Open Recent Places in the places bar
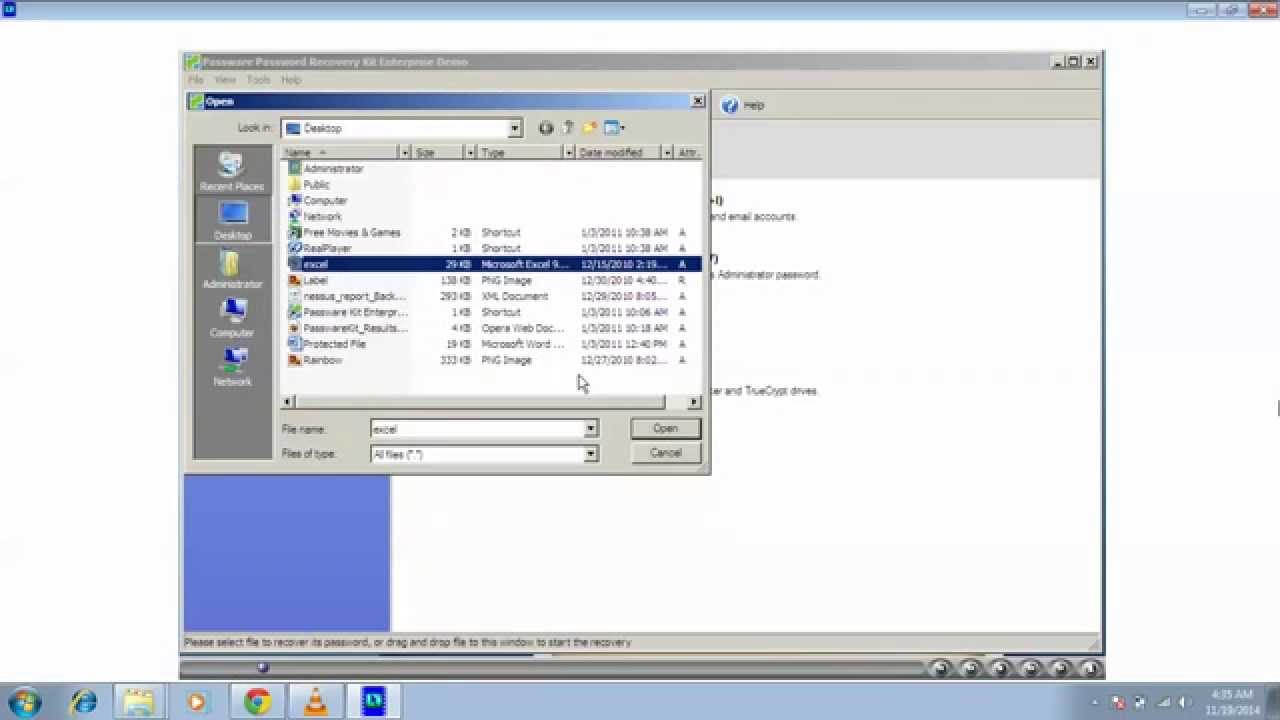 point(232,171)
